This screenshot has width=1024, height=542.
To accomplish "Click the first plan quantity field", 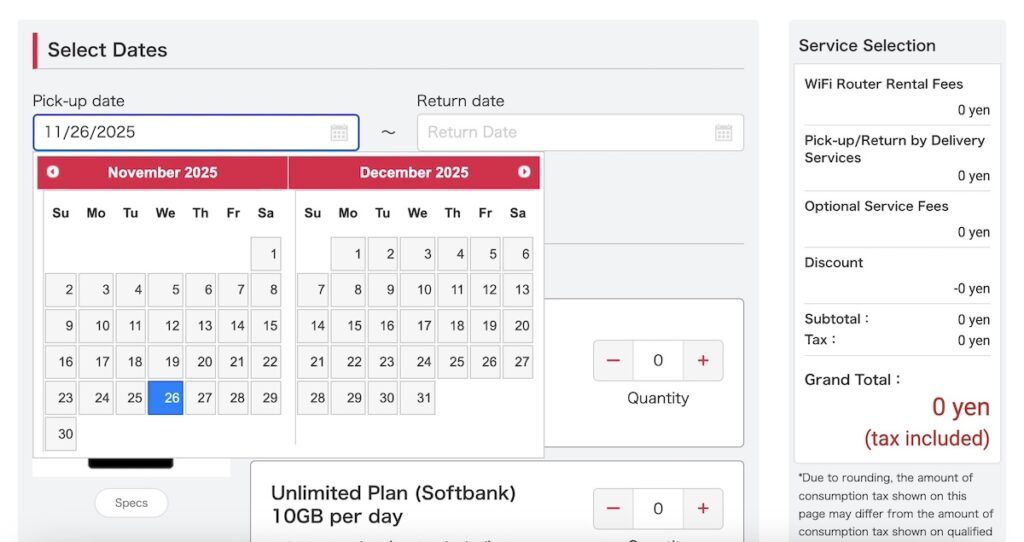I will (658, 361).
